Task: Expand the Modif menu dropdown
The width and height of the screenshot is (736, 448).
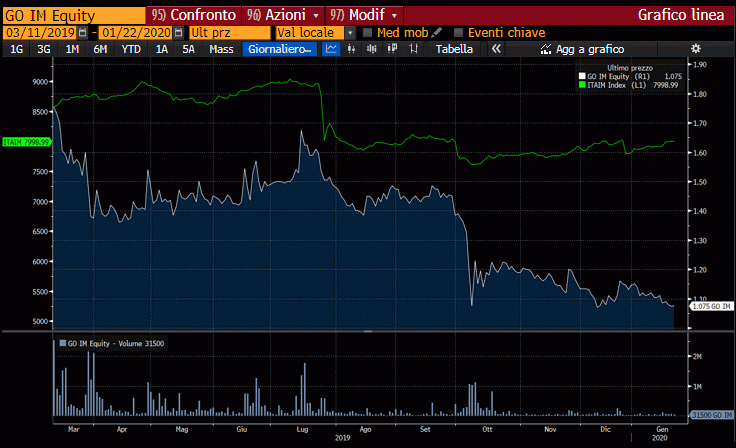Action: pos(394,15)
